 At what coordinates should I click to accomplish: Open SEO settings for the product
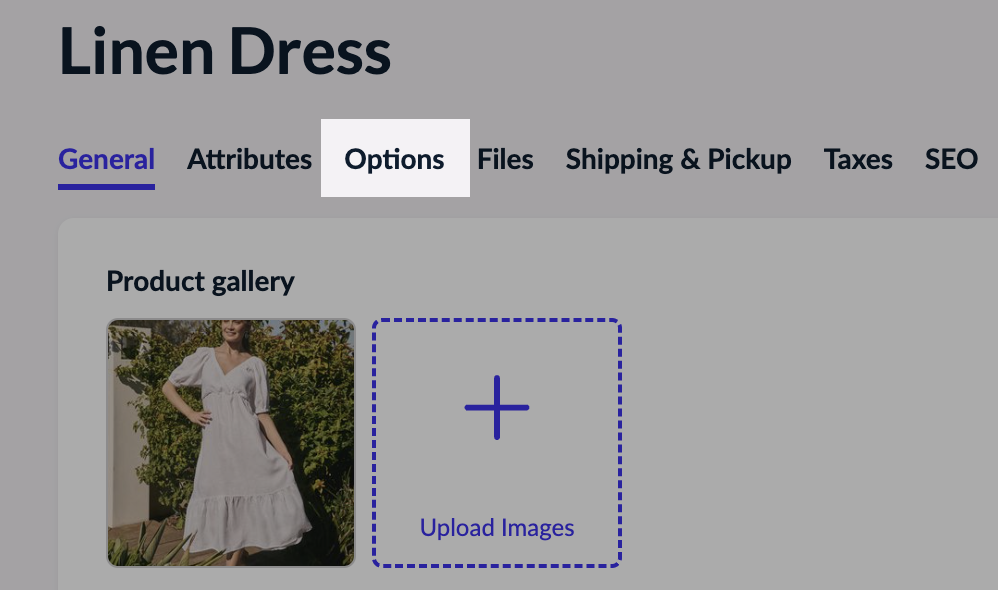tap(949, 159)
